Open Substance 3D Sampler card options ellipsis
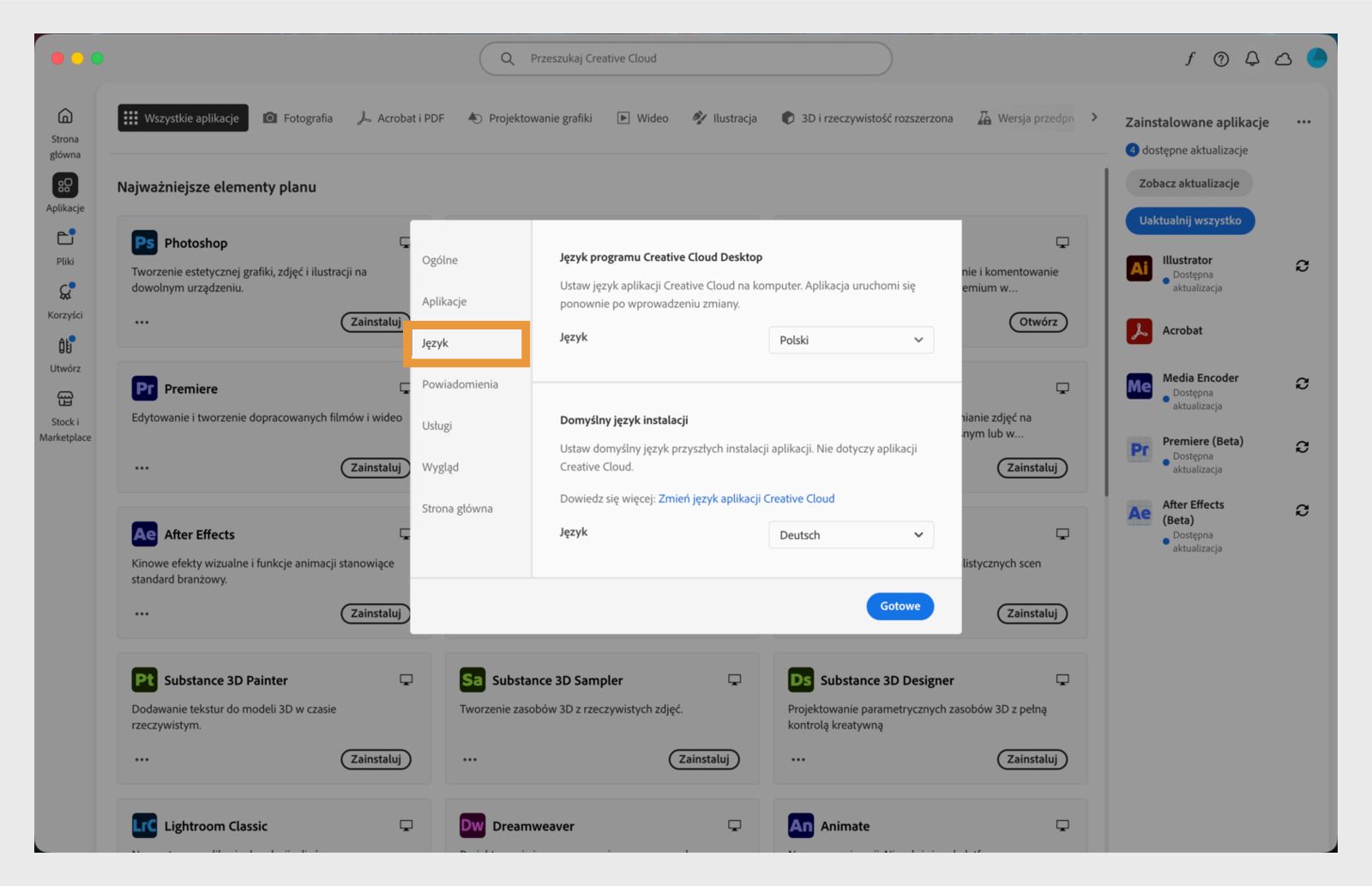 tap(470, 760)
